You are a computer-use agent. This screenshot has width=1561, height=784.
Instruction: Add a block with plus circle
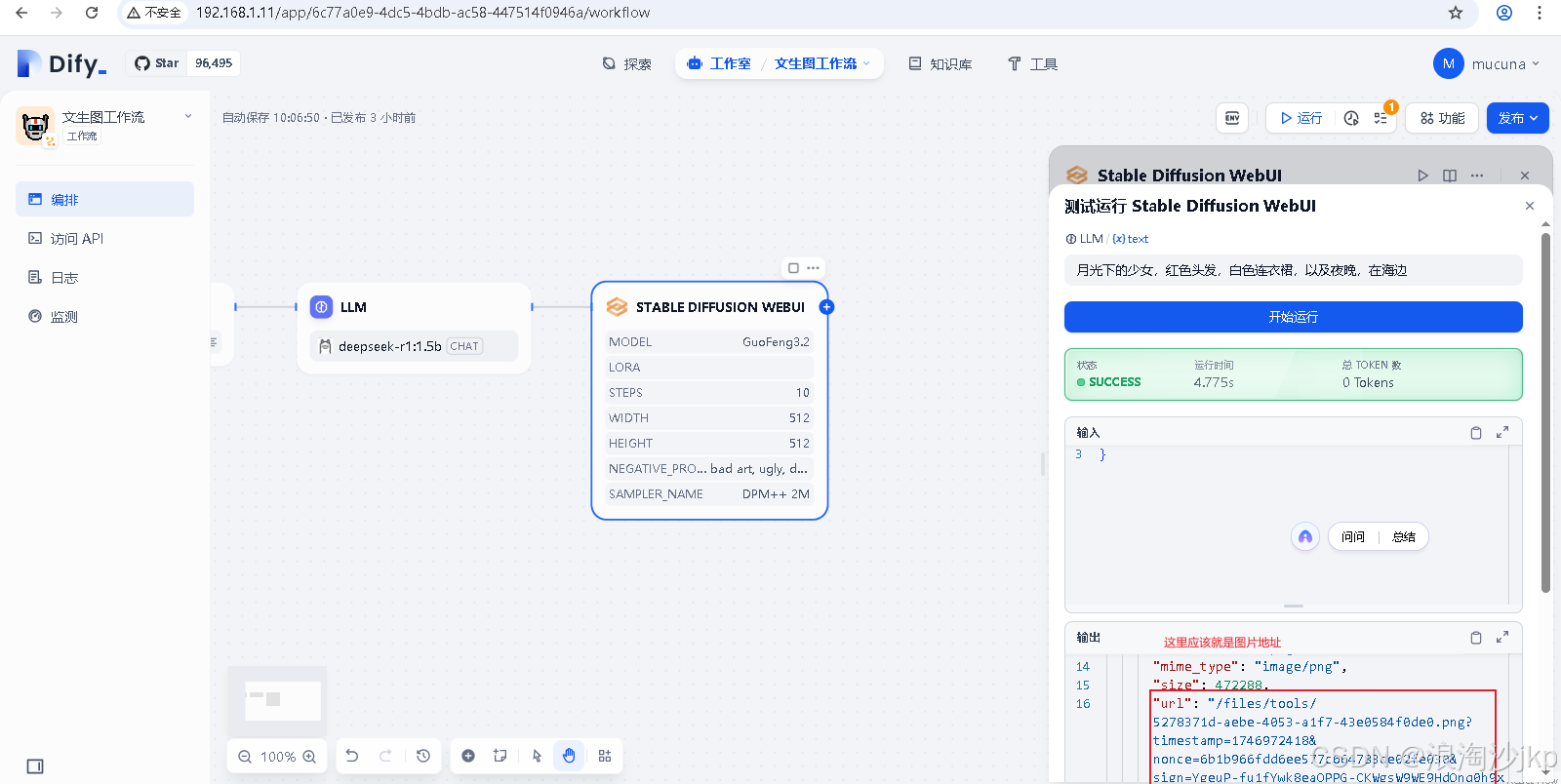(468, 756)
